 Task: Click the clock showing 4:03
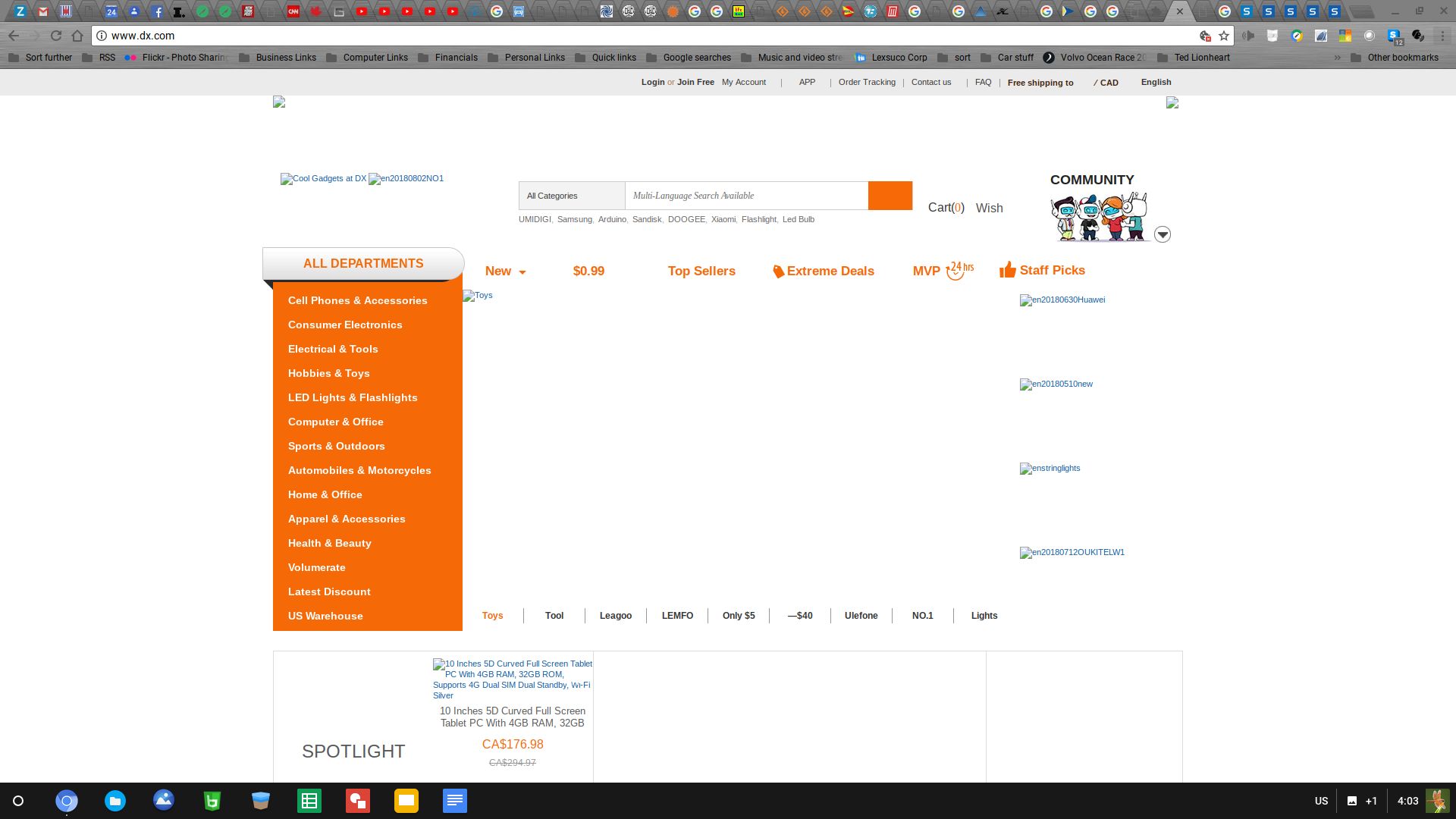click(x=1407, y=801)
